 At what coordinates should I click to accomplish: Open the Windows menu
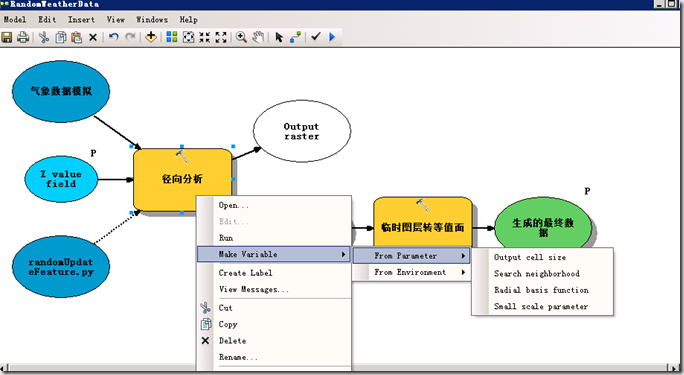pos(152,20)
